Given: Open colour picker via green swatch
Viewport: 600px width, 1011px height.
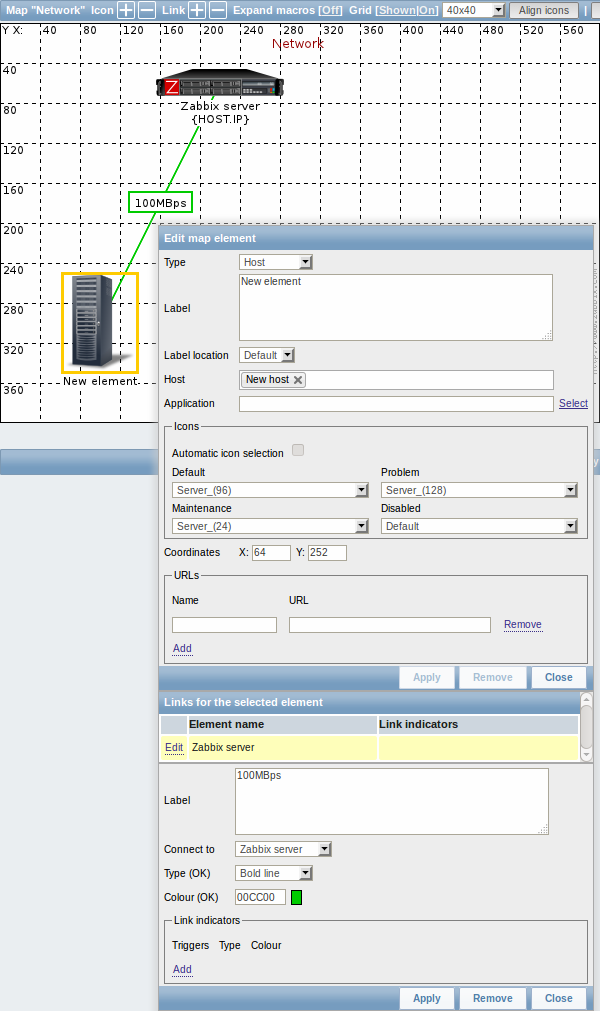Looking at the screenshot, I should point(296,898).
